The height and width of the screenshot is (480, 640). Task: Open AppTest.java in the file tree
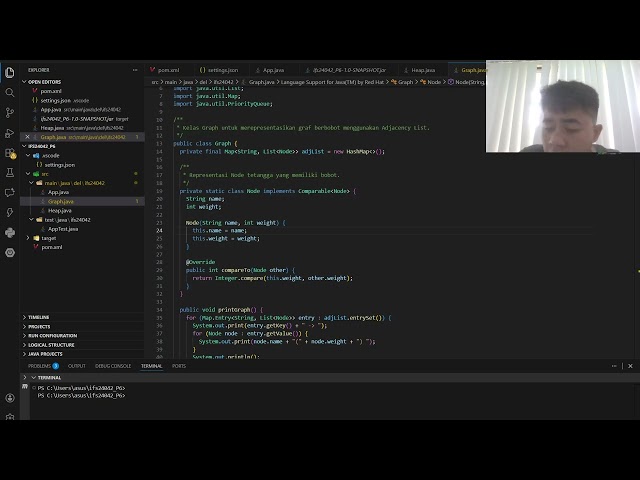click(x=62, y=229)
